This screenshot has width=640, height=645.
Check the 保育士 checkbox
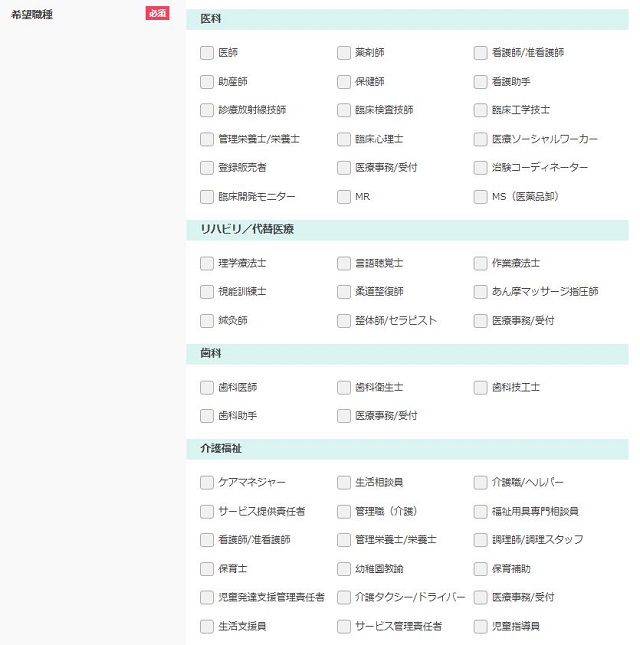click(206, 569)
